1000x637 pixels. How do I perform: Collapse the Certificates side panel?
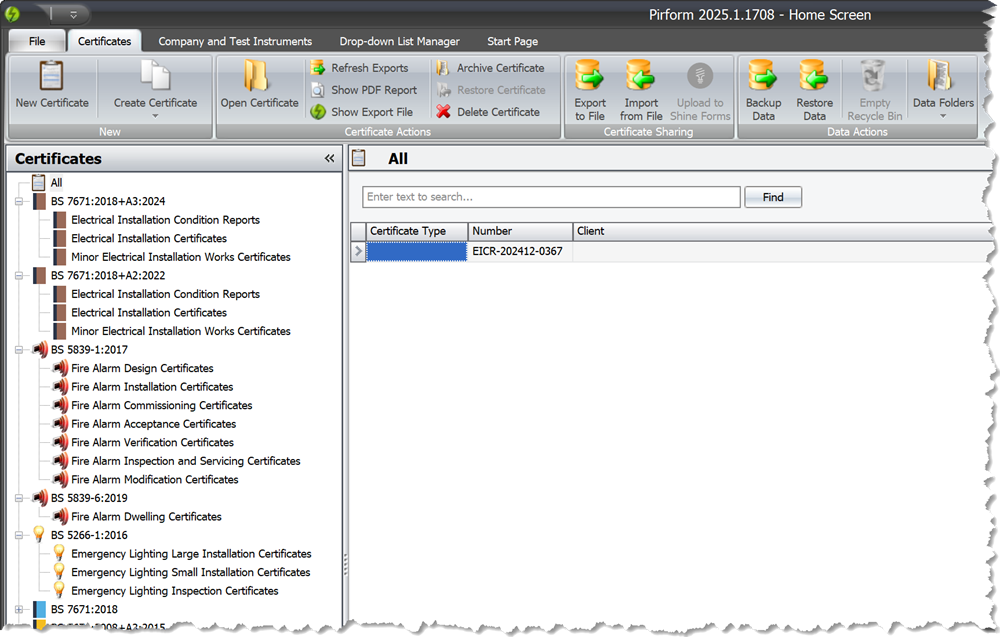pos(329,159)
